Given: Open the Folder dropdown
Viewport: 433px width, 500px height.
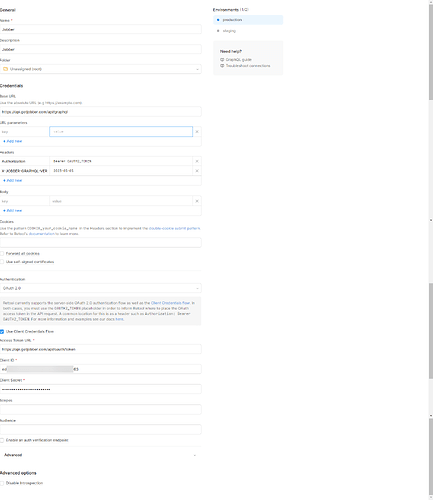Looking at the screenshot, I should (101, 69).
